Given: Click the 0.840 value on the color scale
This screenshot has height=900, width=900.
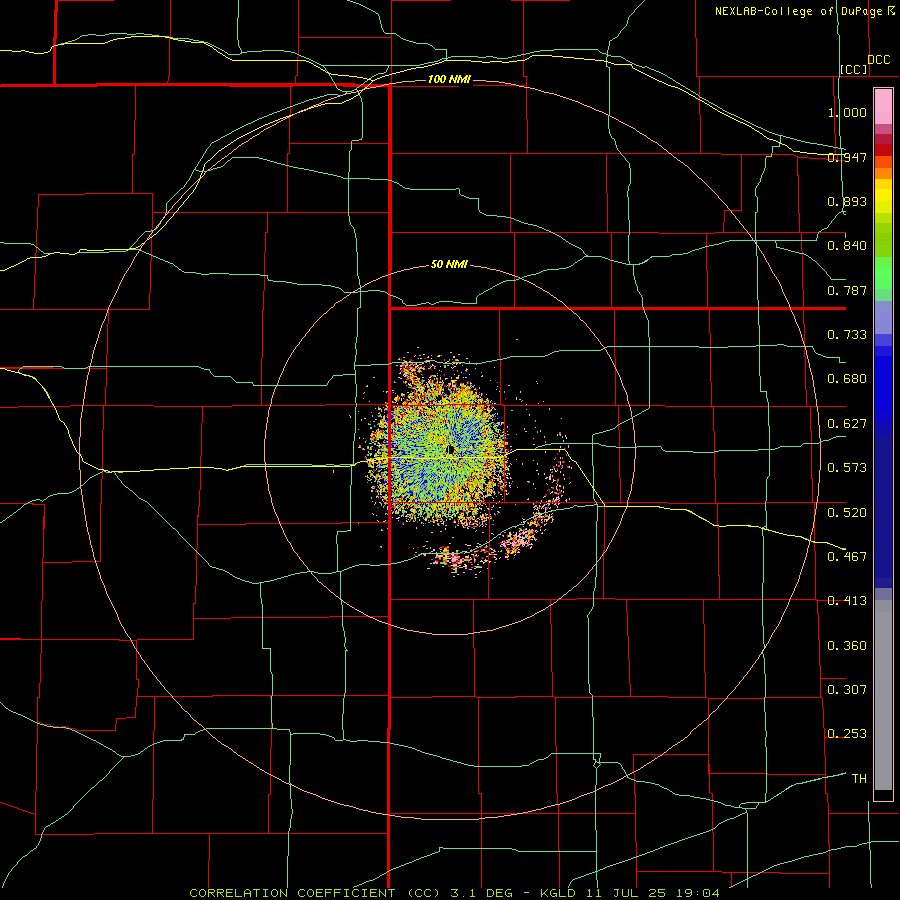Looking at the screenshot, I should point(847,246).
